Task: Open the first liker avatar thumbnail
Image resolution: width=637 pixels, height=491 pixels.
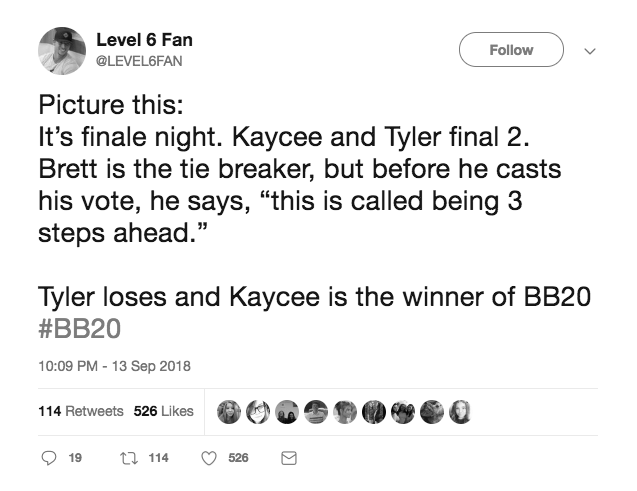Action: tap(229, 412)
